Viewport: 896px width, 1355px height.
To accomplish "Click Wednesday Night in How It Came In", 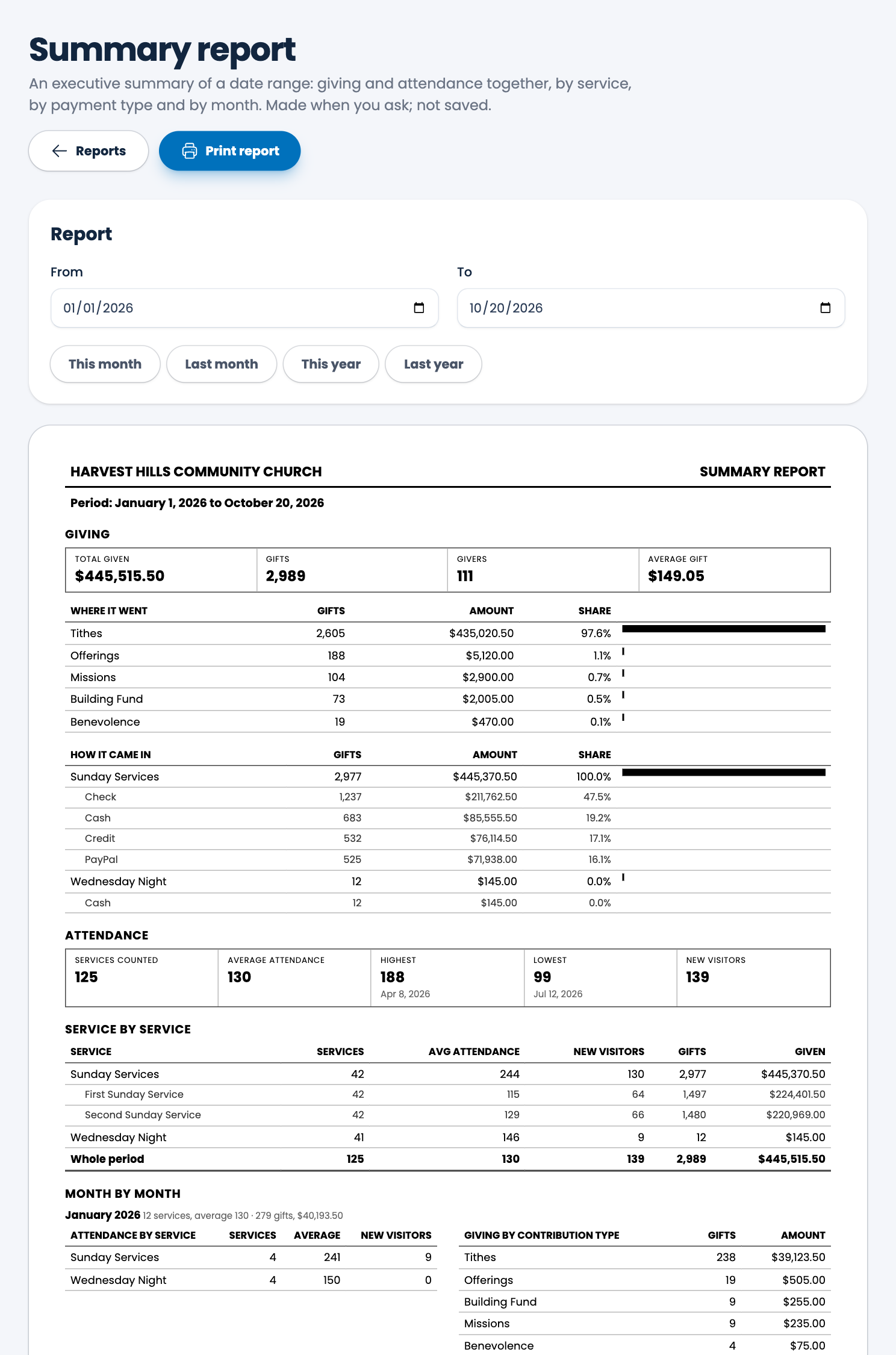I will [119, 882].
